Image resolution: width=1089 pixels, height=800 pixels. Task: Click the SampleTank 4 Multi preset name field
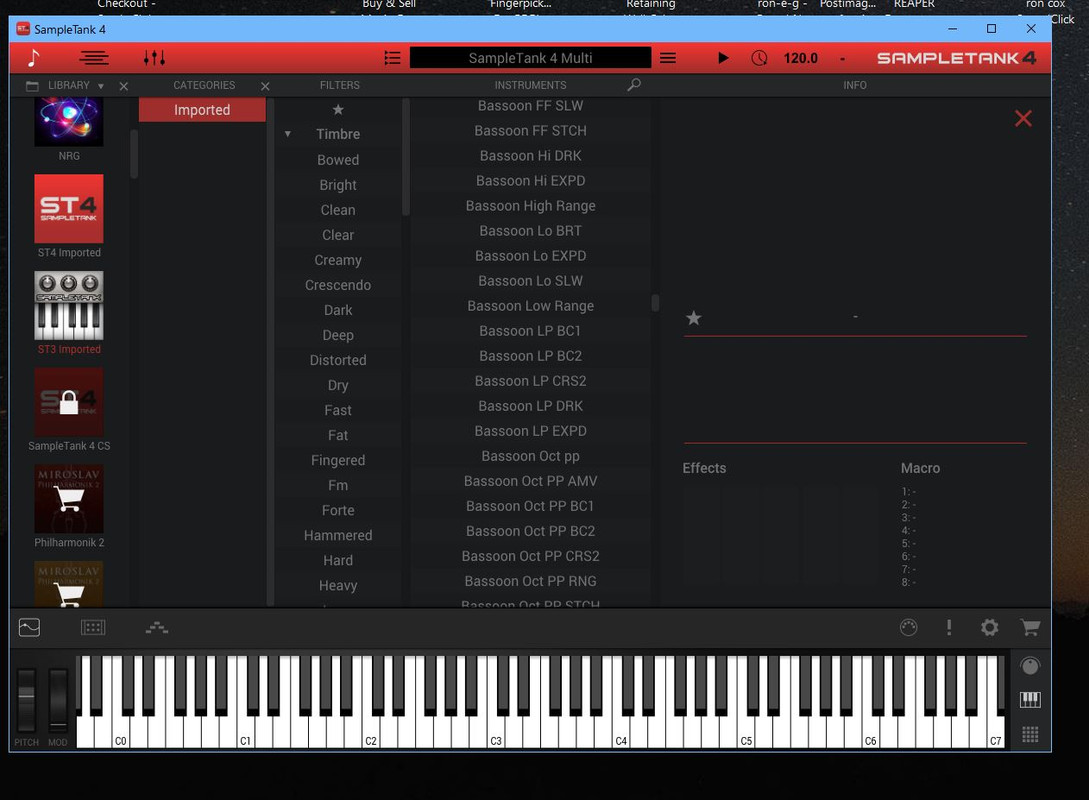(x=531, y=58)
